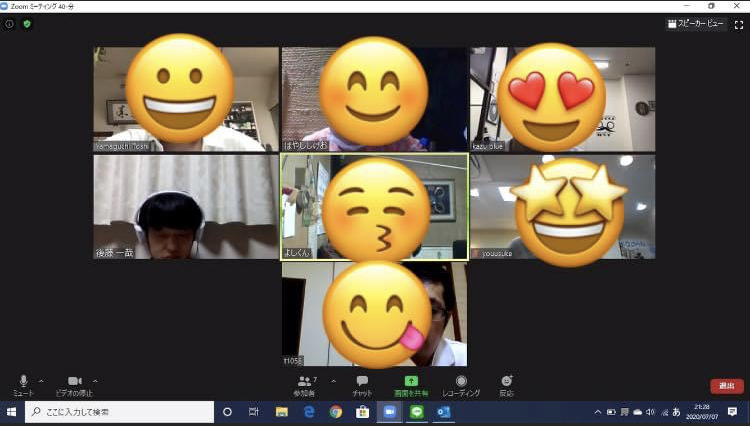750x426 pixels.
Task: Open audio options arrow next to mute
Action: coord(41,381)
